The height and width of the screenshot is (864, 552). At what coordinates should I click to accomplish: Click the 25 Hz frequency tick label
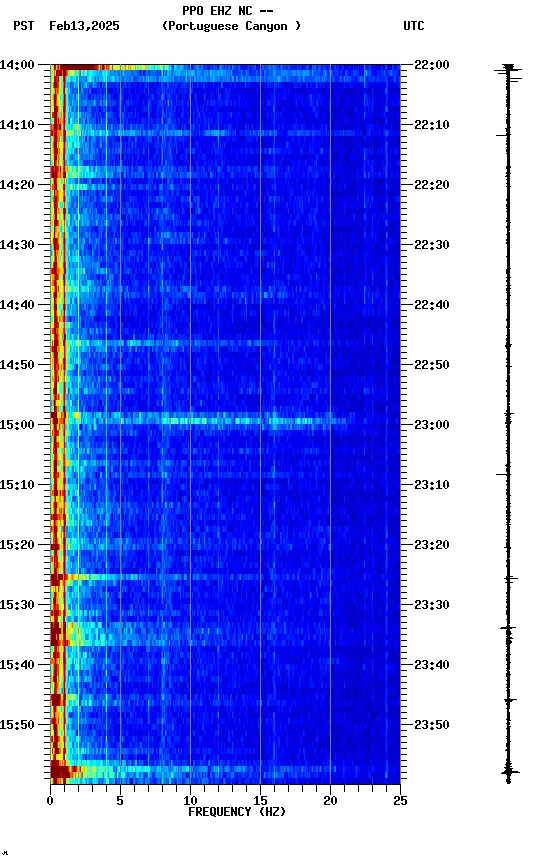(401, 801)
